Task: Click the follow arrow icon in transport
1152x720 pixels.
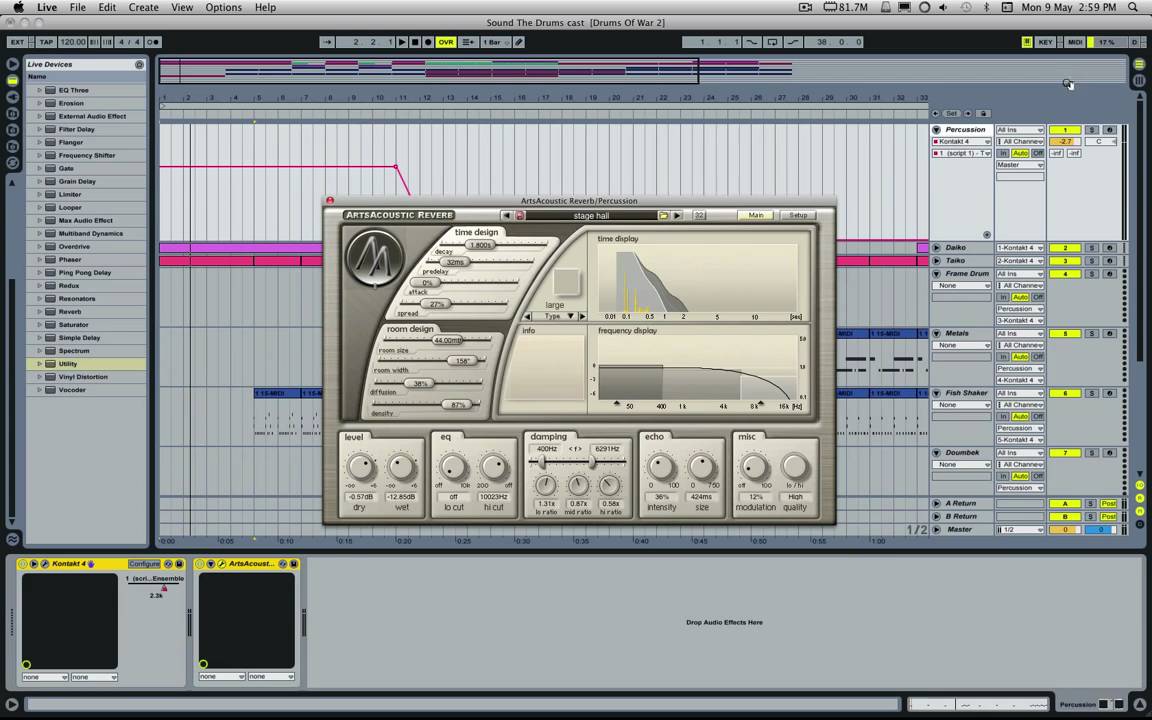Action: pyautogui.click(x=327, y=42)
